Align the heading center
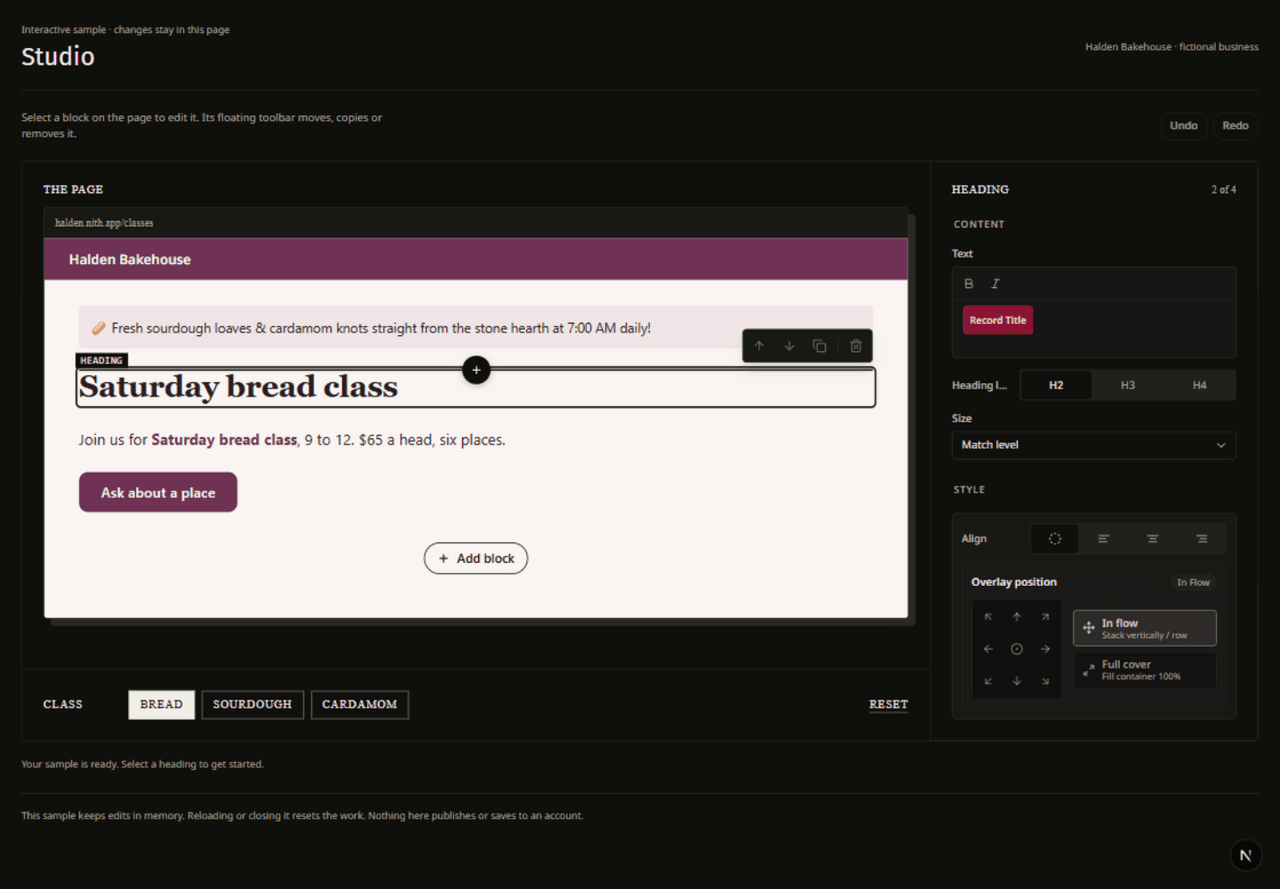 pyautogui.click(x=1153, y=539)
